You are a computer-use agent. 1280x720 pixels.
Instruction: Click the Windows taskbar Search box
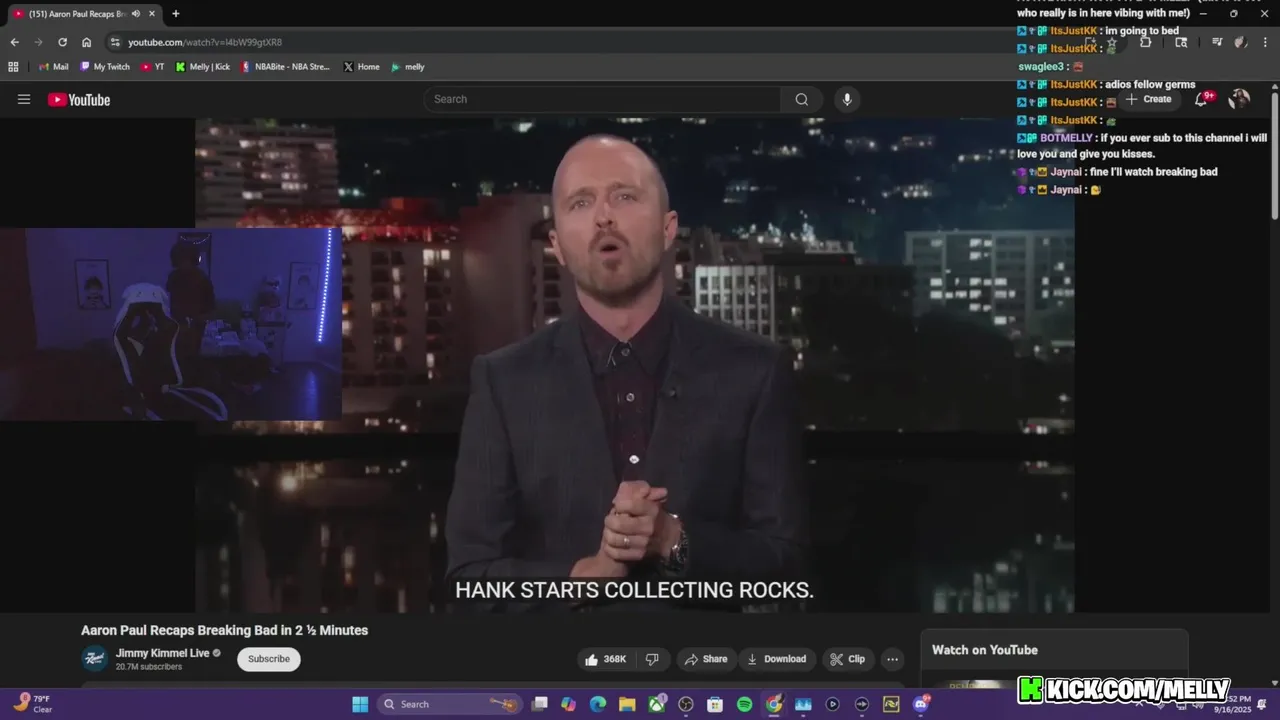click(x=450, y=704)
